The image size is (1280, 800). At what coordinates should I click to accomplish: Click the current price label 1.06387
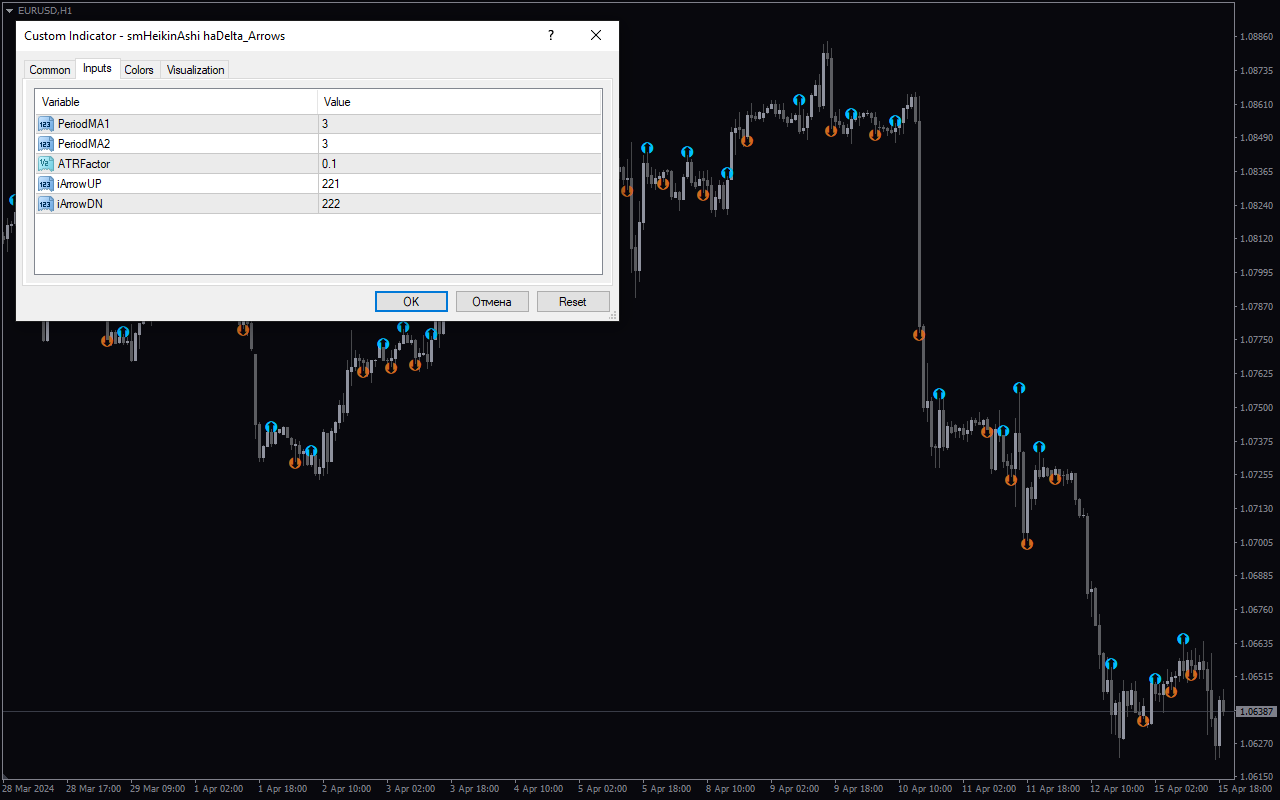point(1256,711)
